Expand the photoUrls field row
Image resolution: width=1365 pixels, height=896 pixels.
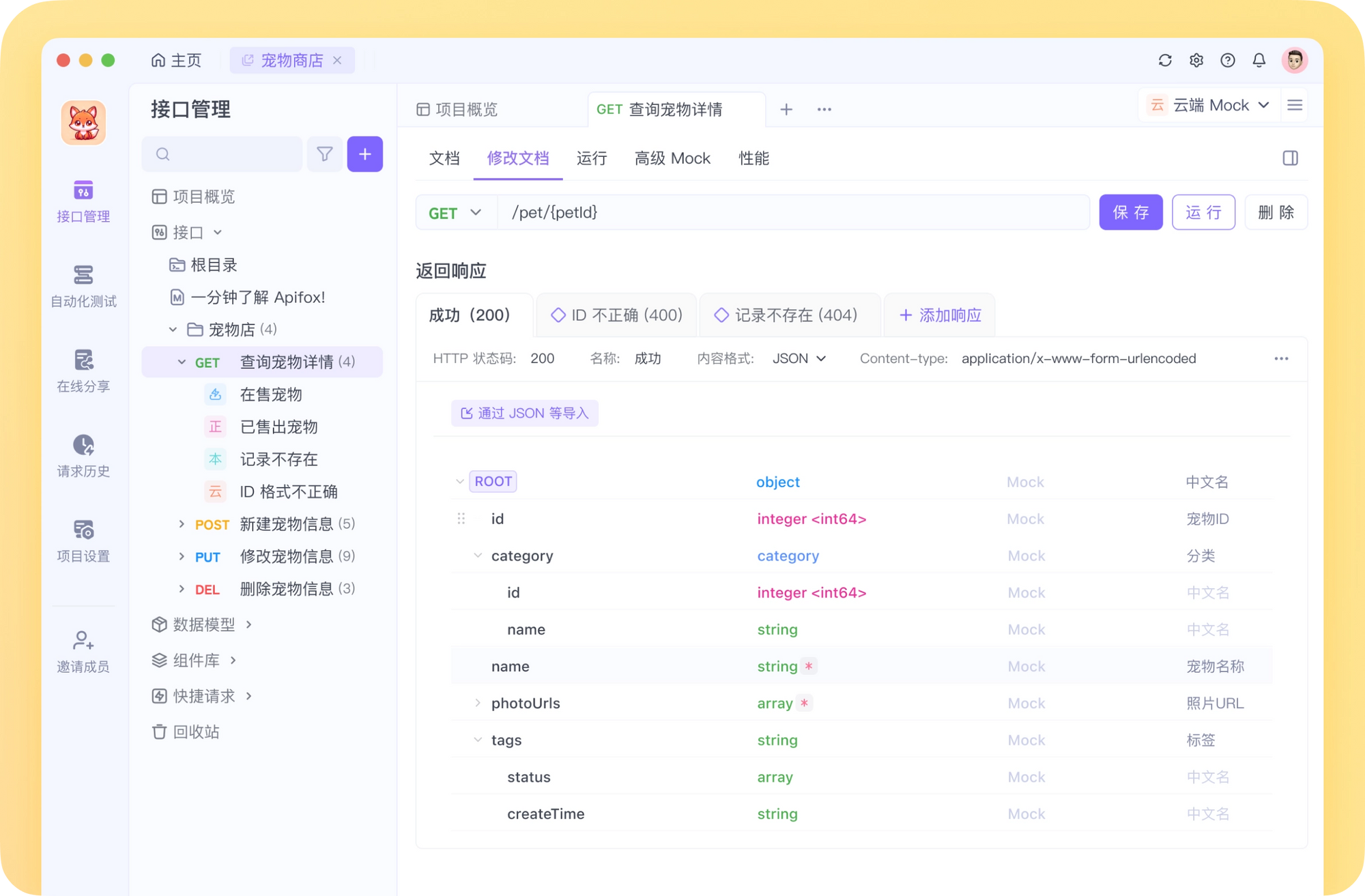[478, 703]
